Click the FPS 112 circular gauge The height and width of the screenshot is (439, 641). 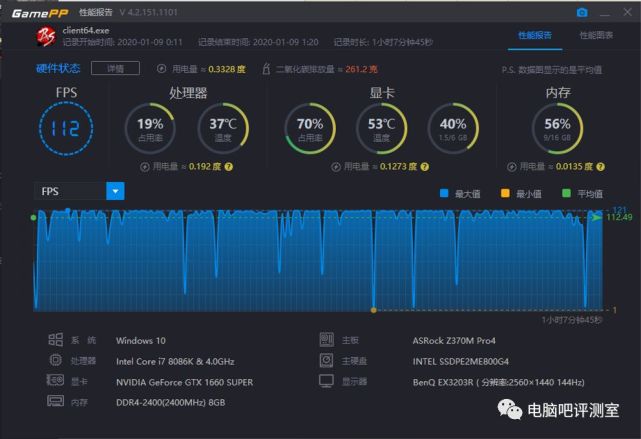[66, 129]
